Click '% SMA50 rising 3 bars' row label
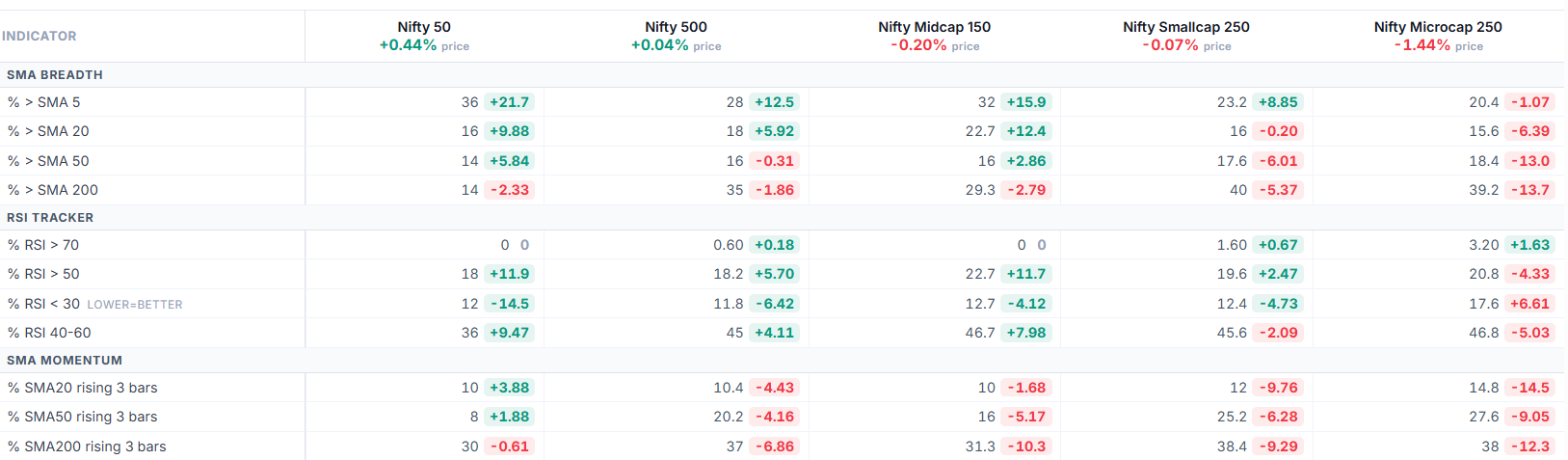 83,417
